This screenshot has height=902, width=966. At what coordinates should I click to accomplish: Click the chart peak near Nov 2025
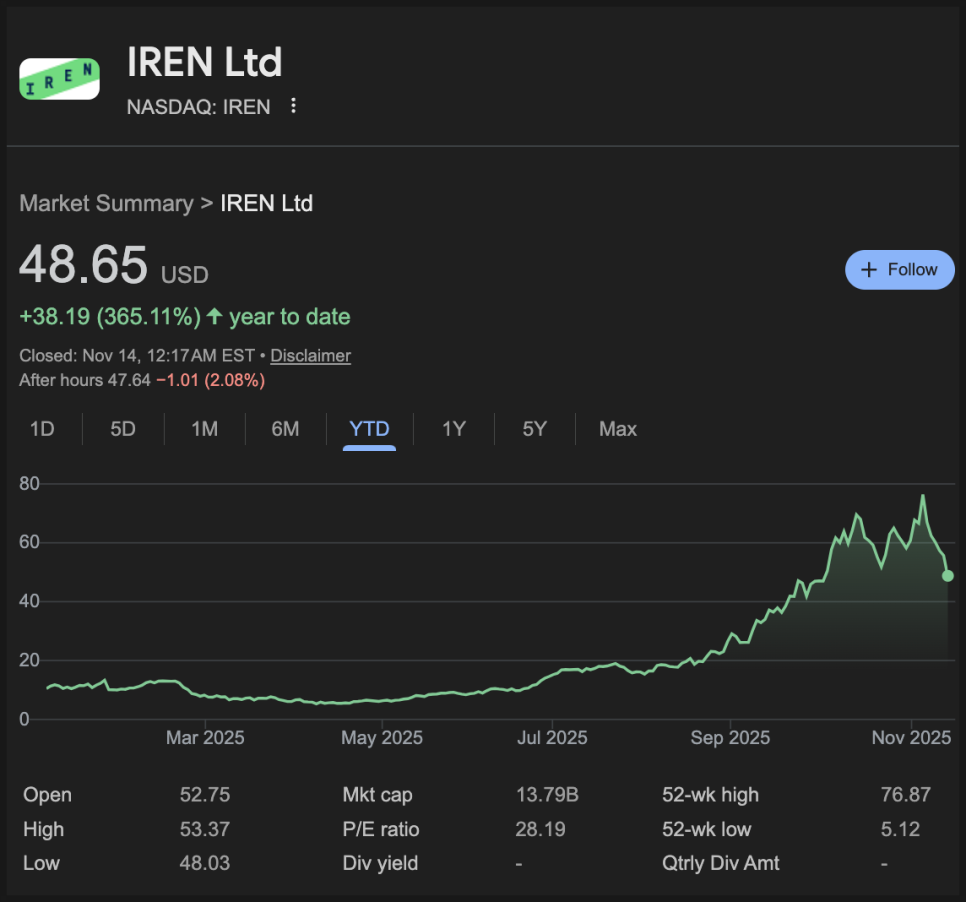point(922,496)
